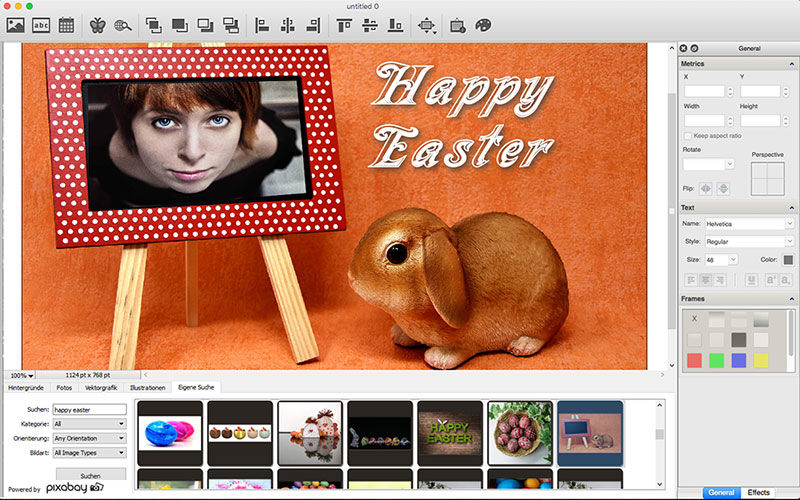Select the easel and bunny thumbnail
The width and height of the screenshot is (800, 500).
tap(590, 433)
